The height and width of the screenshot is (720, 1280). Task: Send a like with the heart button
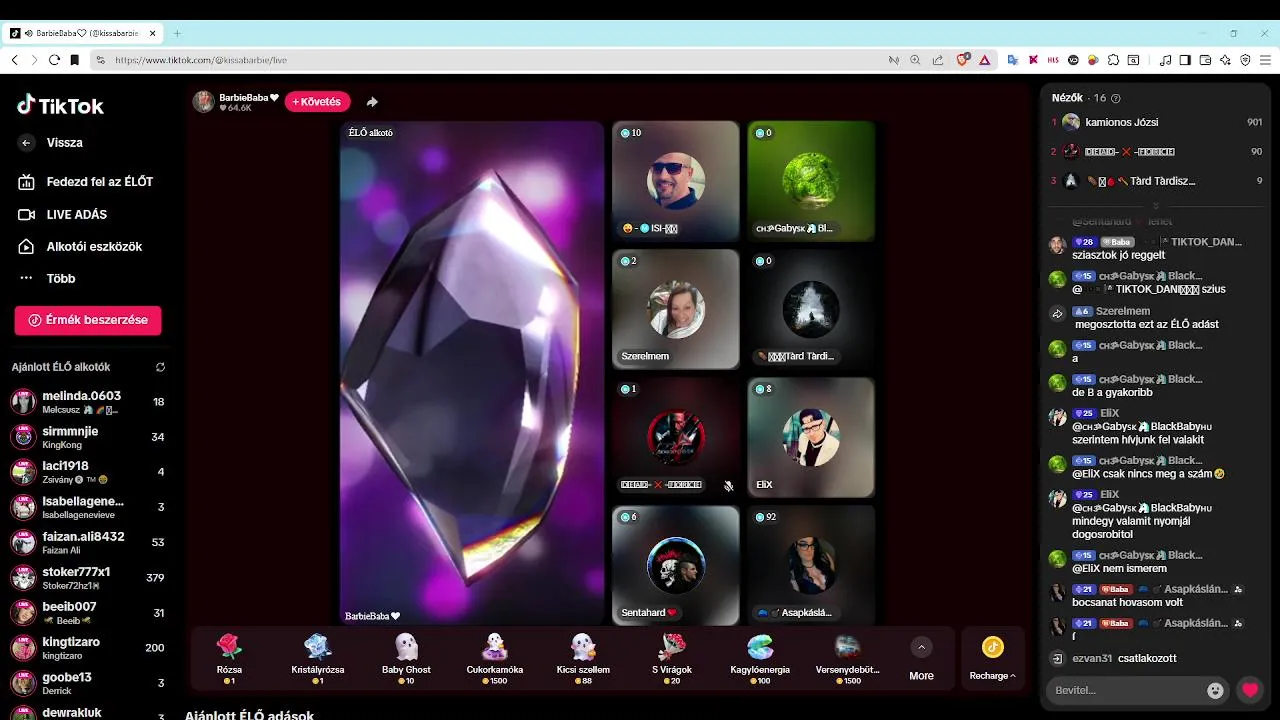[1249, 690]
